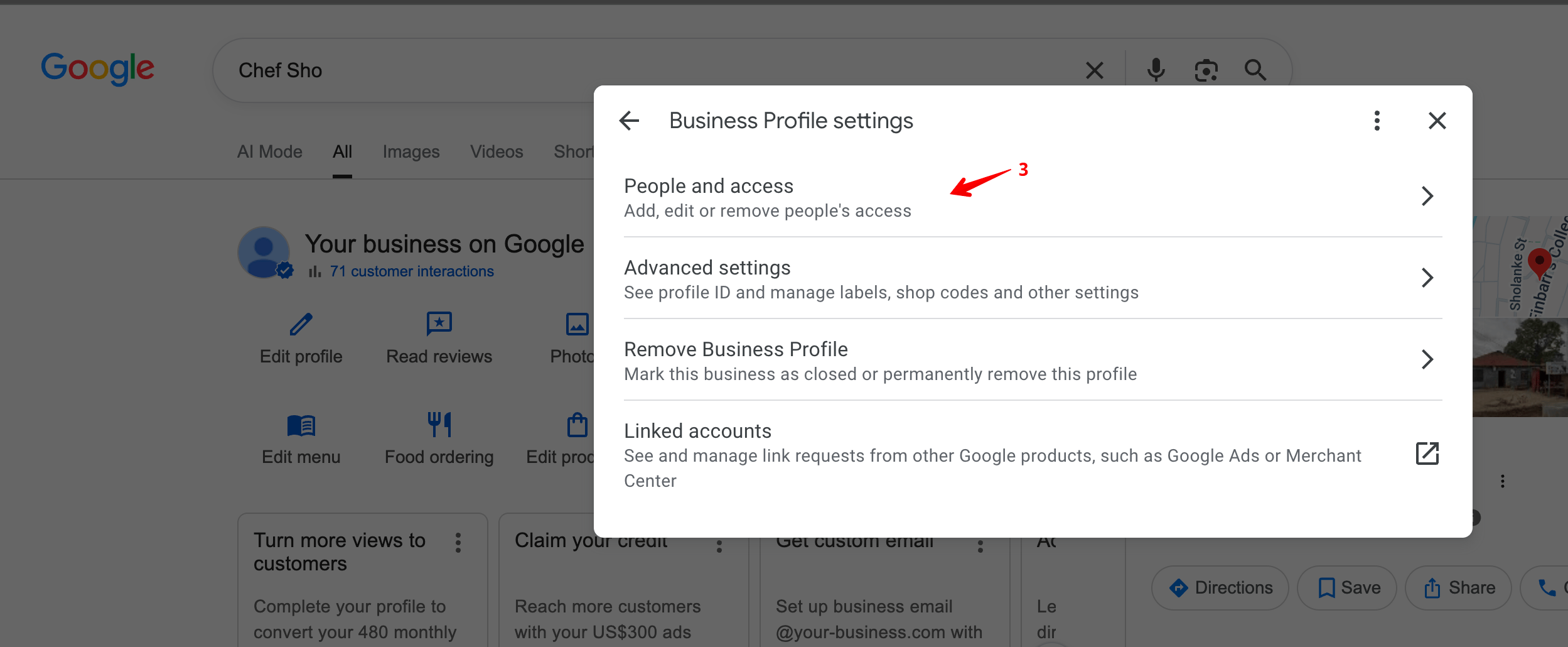
Task: Switch to AI Mode tab
Action: coord(270,152)
